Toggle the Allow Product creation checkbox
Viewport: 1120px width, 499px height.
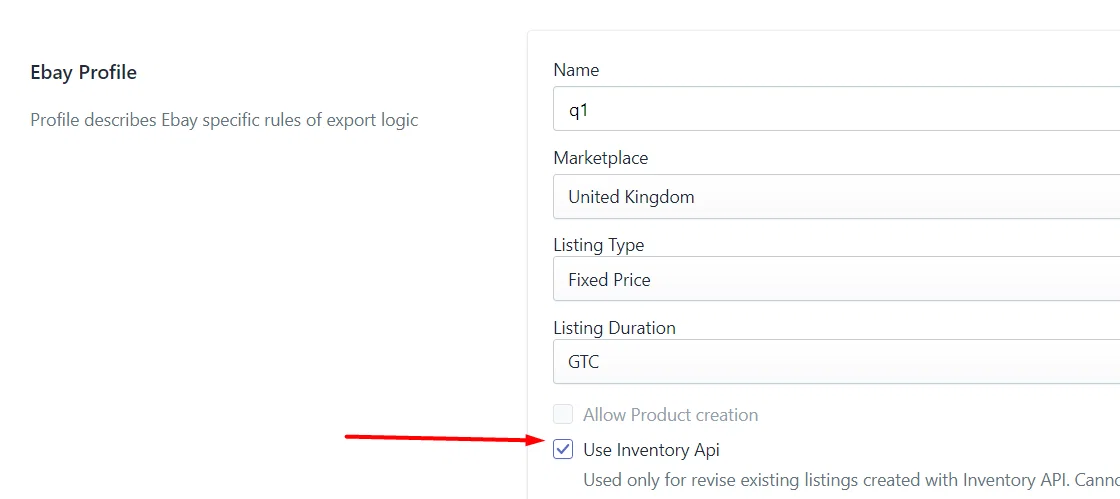(563, 414)
